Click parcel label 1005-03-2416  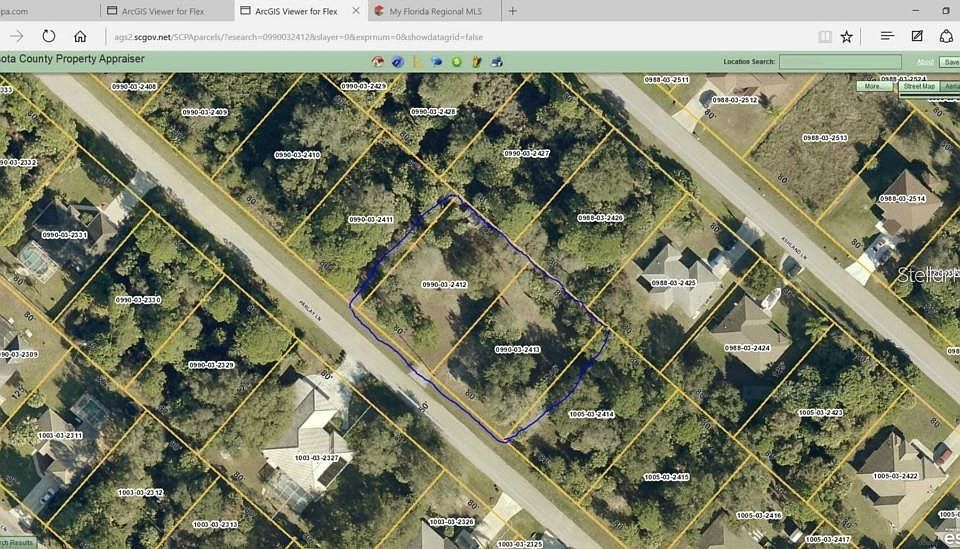tap(759, 515)
